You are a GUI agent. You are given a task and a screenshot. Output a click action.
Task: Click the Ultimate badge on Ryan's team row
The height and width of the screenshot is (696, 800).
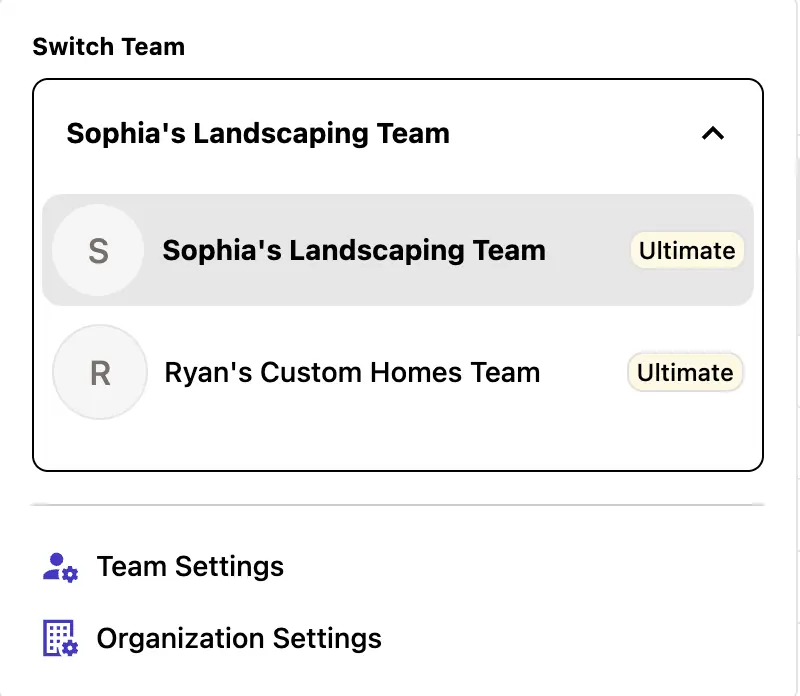coord(685,373)
